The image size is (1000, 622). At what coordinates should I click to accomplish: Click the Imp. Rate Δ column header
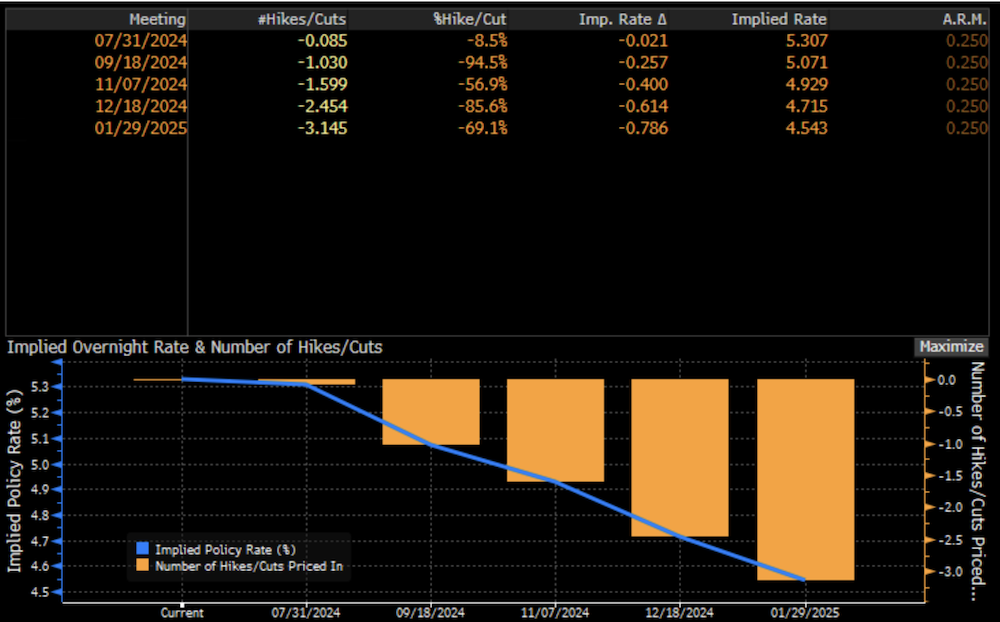(624, 19)
